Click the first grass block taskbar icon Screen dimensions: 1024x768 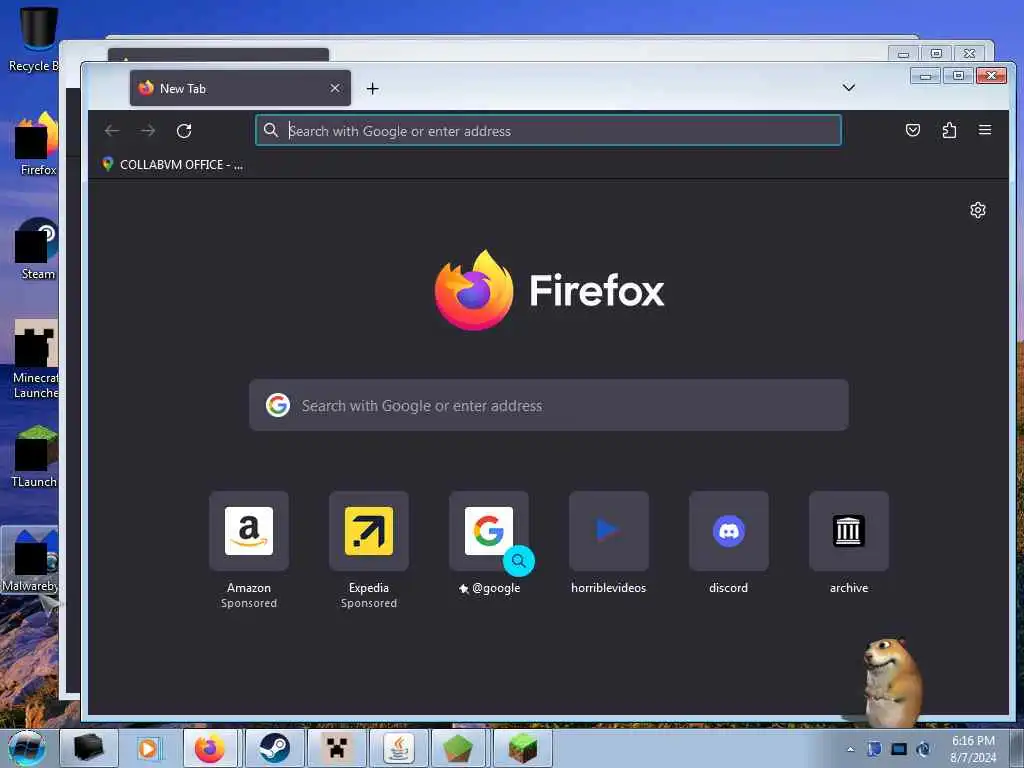[x=460, y=748]
